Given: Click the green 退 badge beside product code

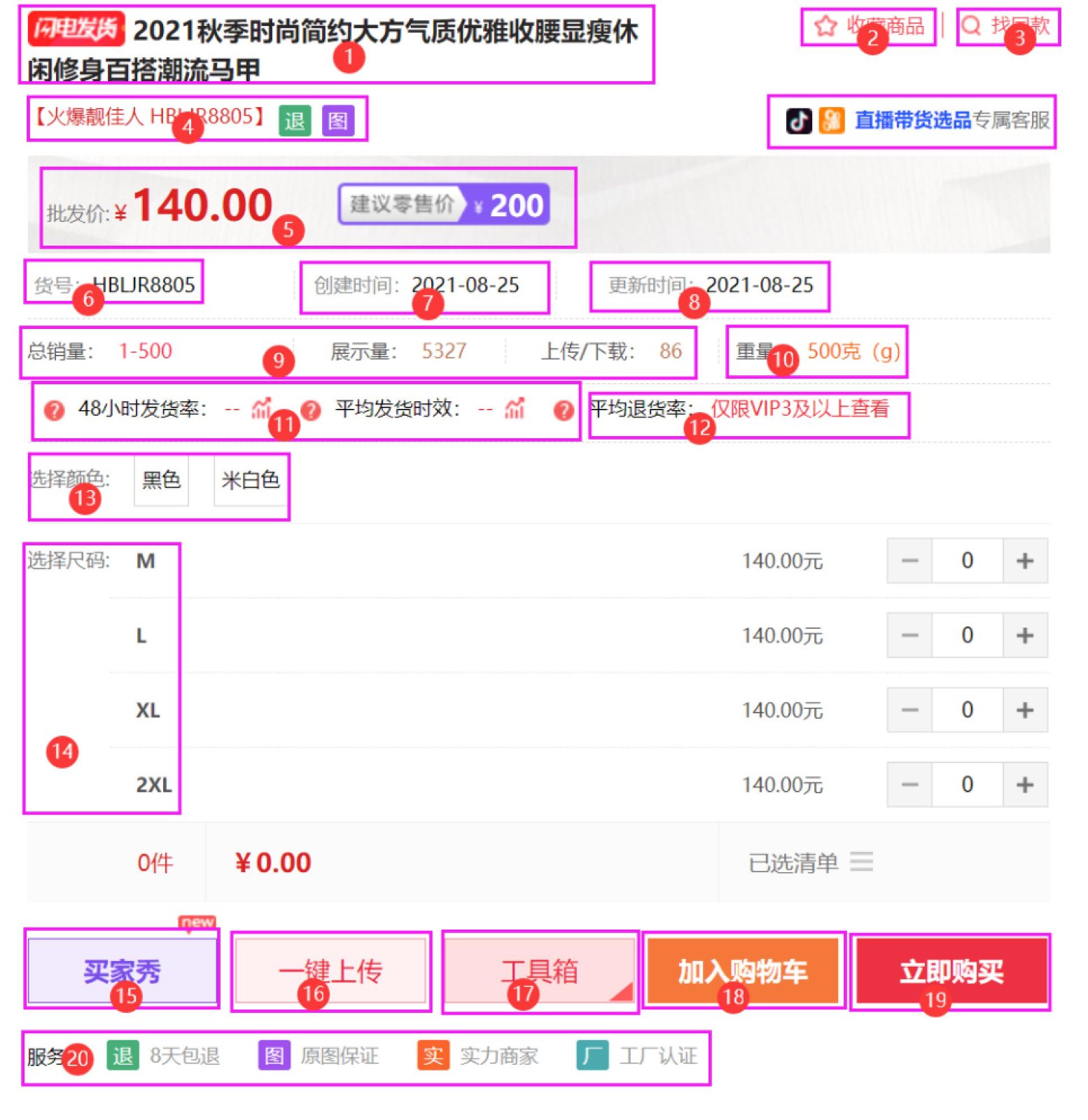Looking at the screenshot, I should click(295, 120).
